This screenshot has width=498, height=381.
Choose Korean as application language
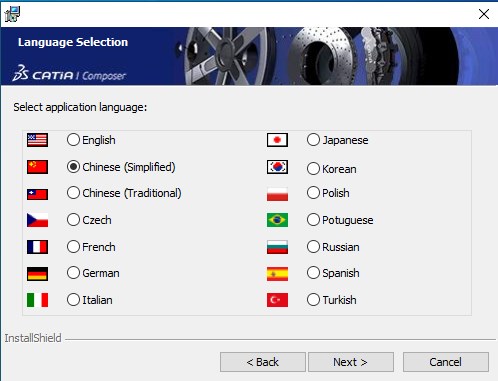click(313, 169)
